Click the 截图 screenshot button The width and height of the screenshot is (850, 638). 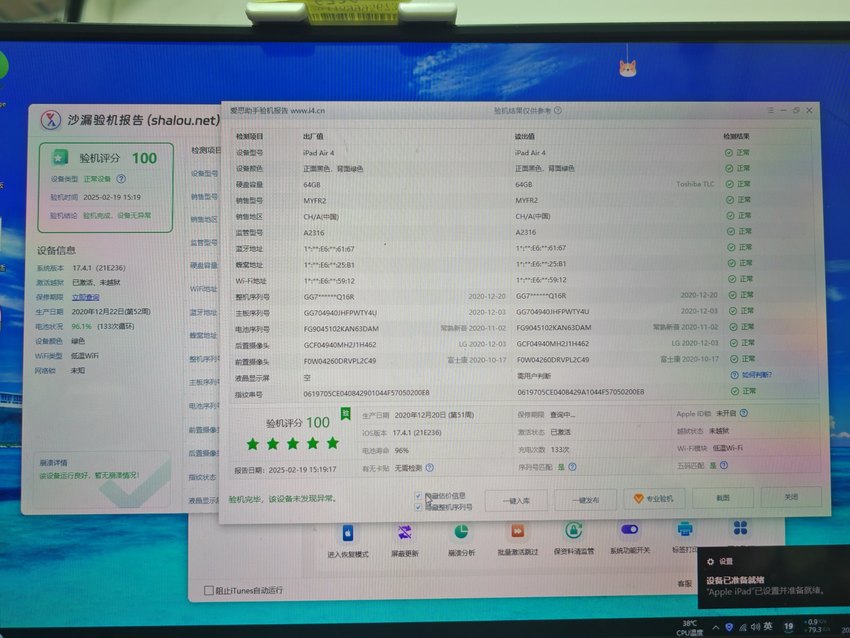723,498
